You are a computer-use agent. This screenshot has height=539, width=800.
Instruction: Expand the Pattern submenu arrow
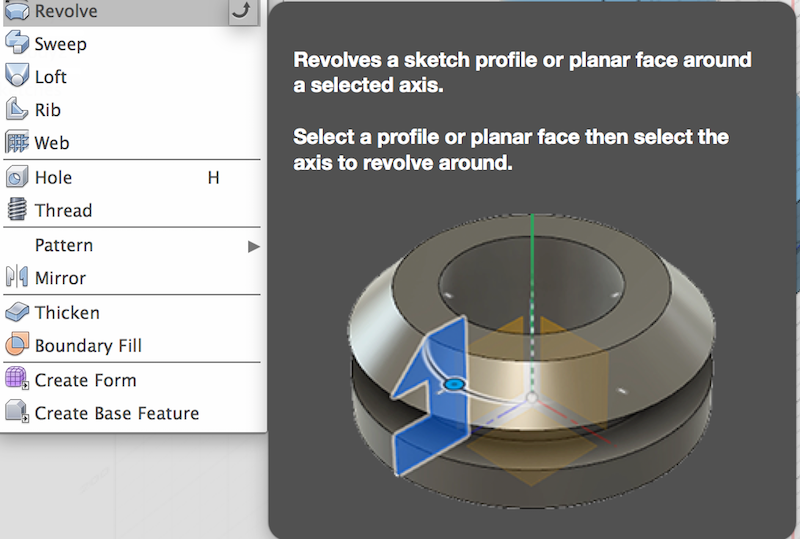click(x=254, y=247)
